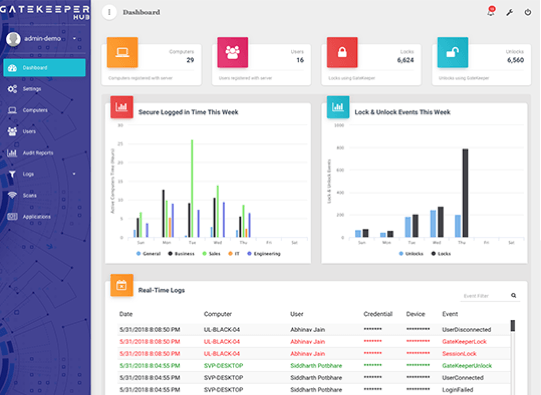Click the teal chart icon for Lock & Unlock Events
Viewport: 541px width, 395px height.
click(x=338, y=107)
